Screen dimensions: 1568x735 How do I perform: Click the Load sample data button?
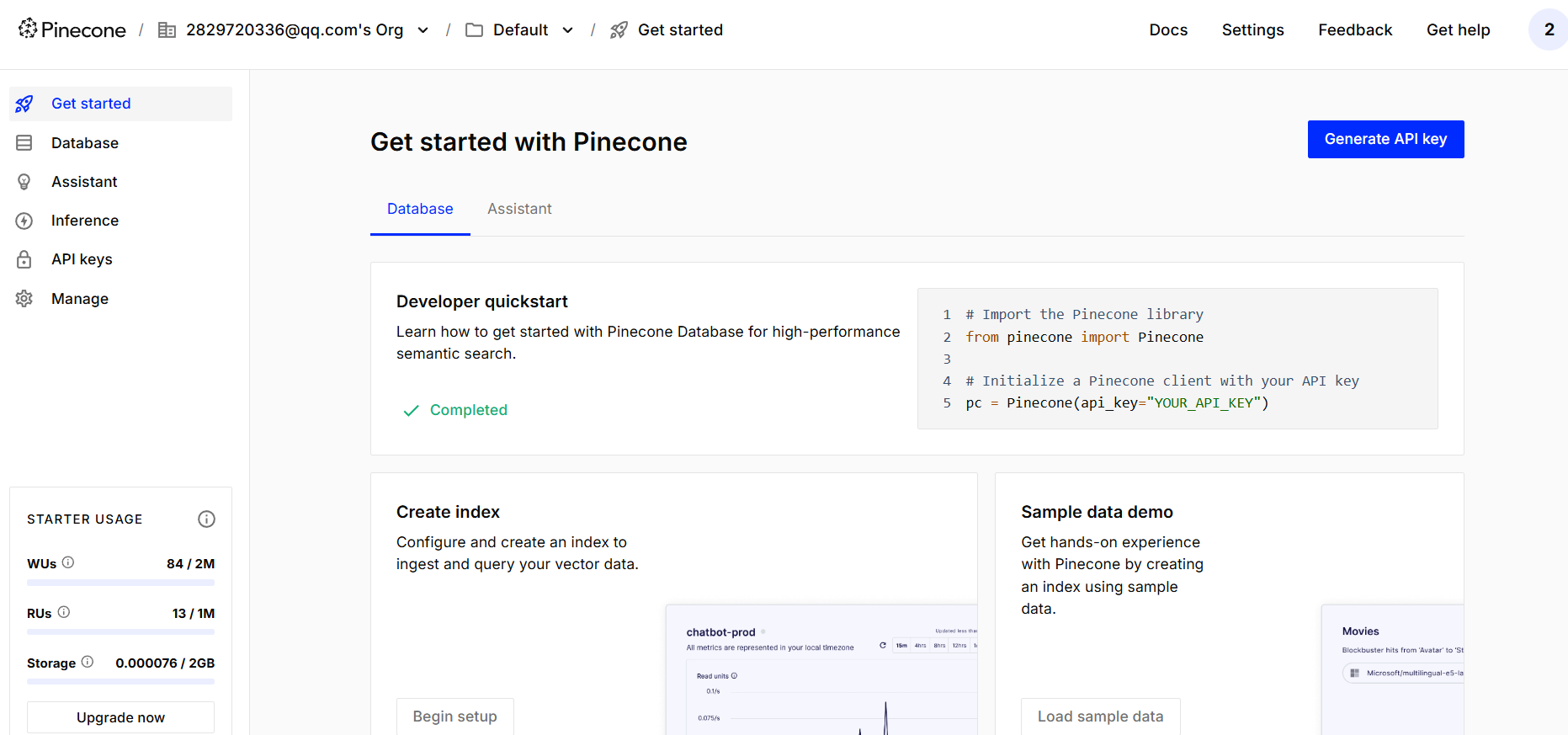1100,716
